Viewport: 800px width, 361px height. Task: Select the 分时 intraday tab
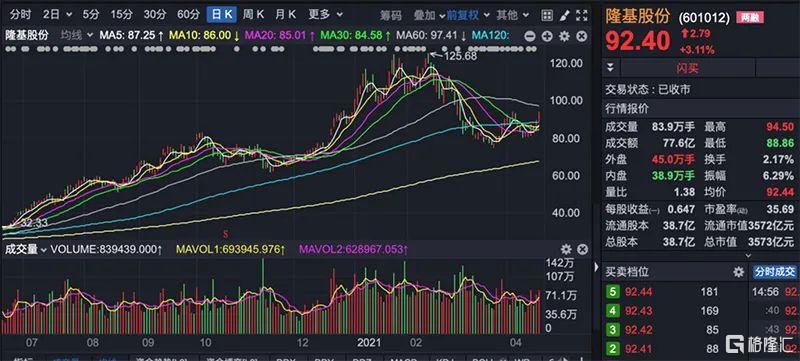click(20, 14)
